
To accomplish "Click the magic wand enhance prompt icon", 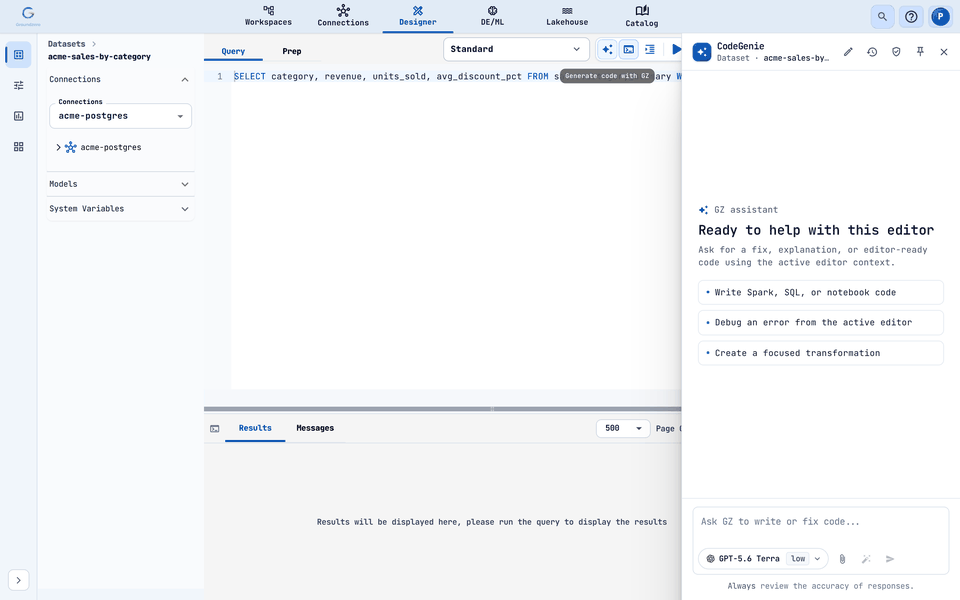I will click(x=866, y=558).
